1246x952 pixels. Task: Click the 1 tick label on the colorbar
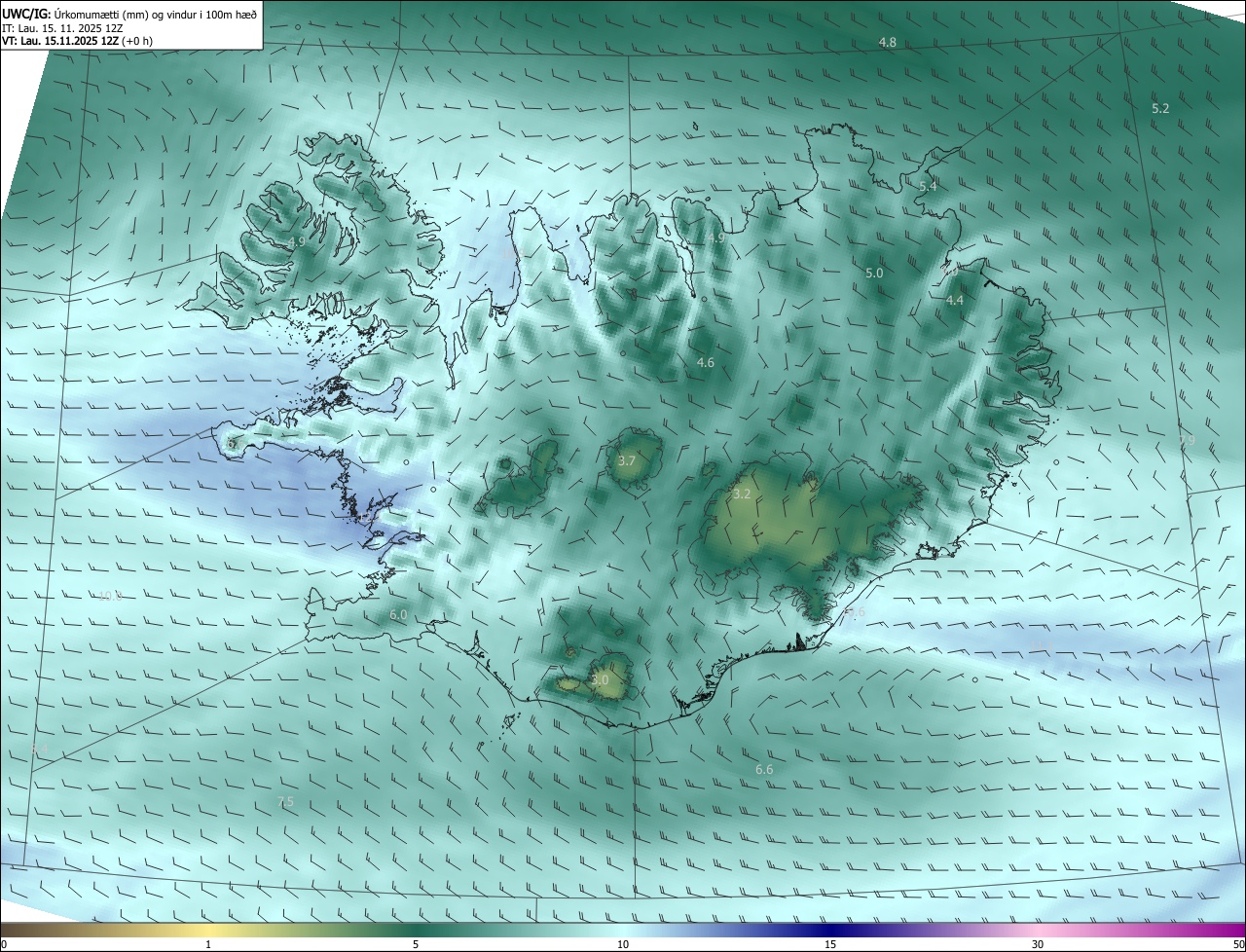(x=208, y=945)
